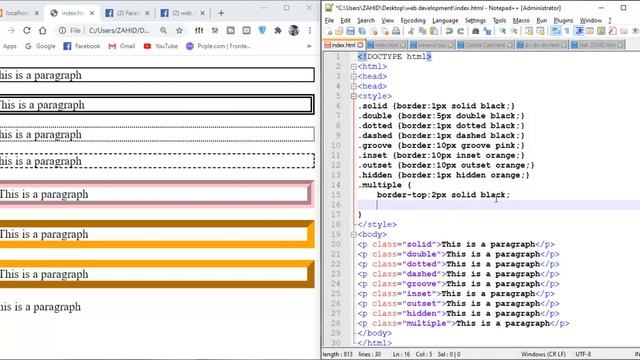Open the Pirple.com bookmark
Screen dimensions: 640x360
(x=218, y=46)
